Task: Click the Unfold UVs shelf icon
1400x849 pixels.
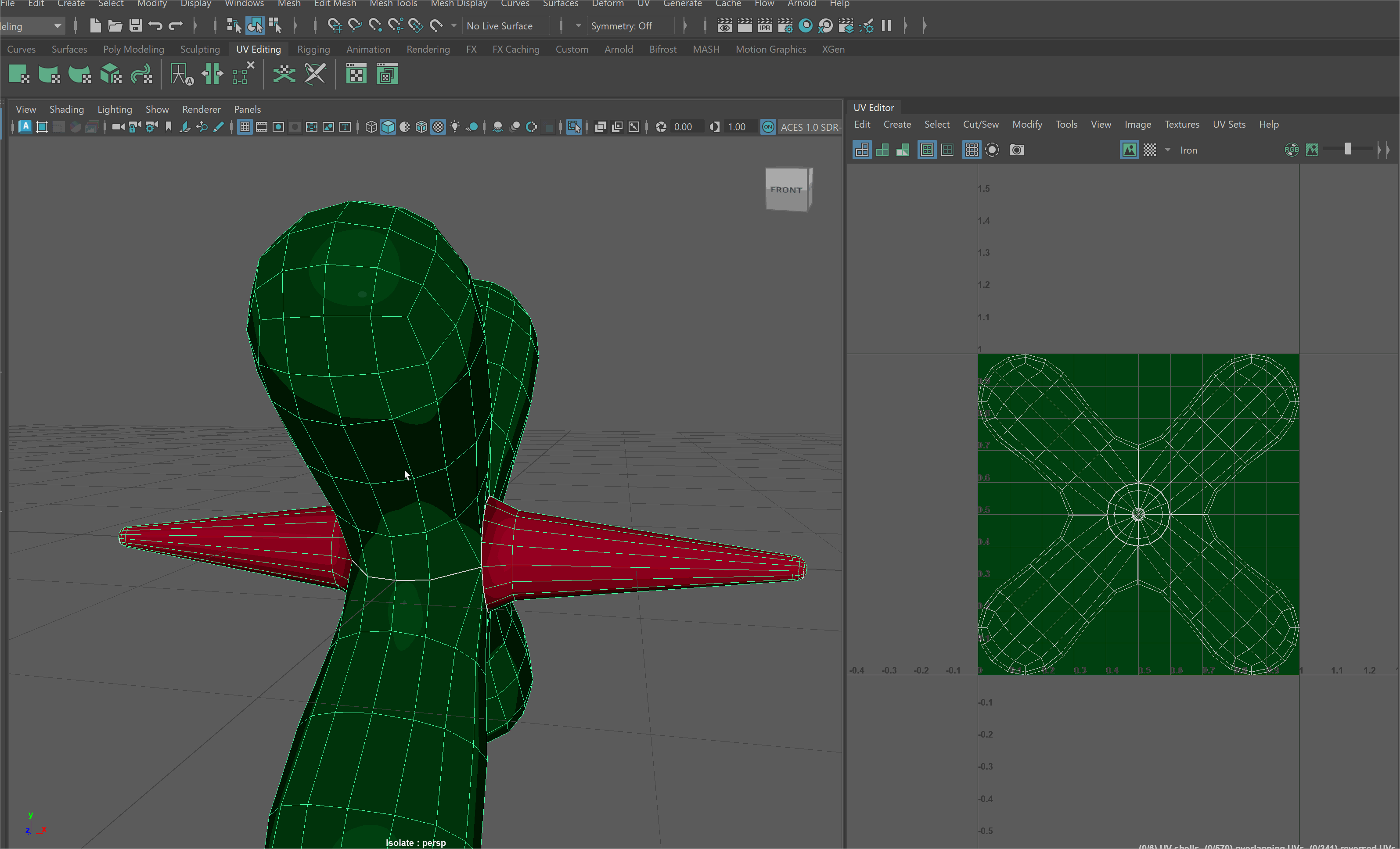Action: (x=284, y=75)
